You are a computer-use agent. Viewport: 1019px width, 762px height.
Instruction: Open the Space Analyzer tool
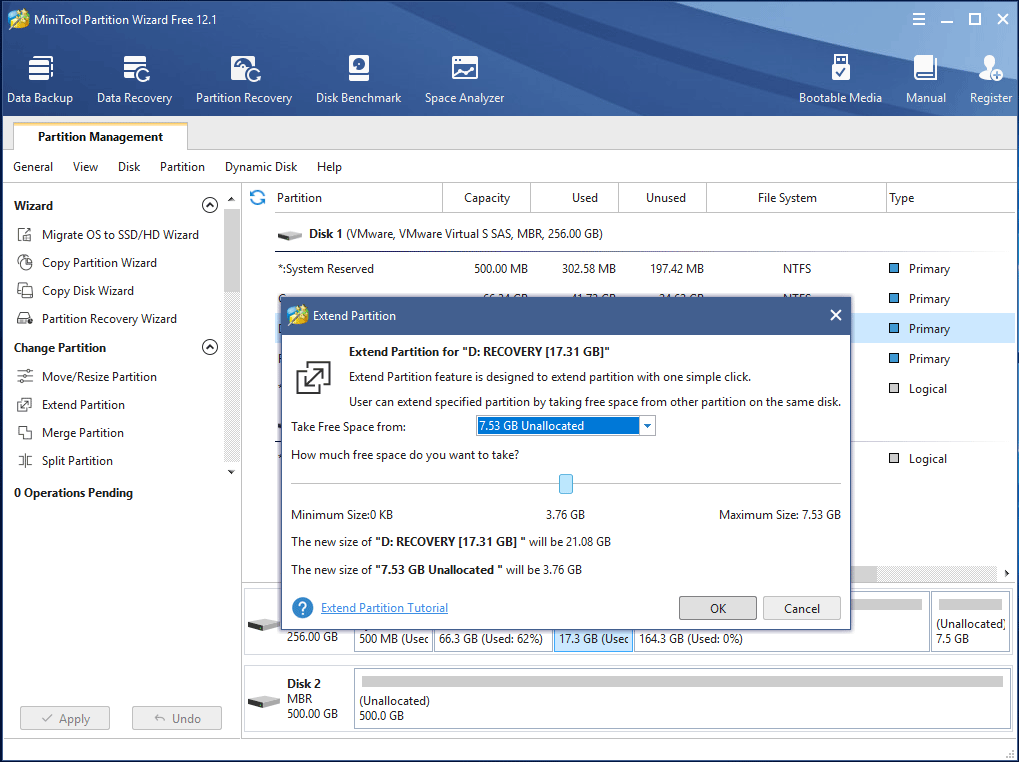[x=464, y=79]
